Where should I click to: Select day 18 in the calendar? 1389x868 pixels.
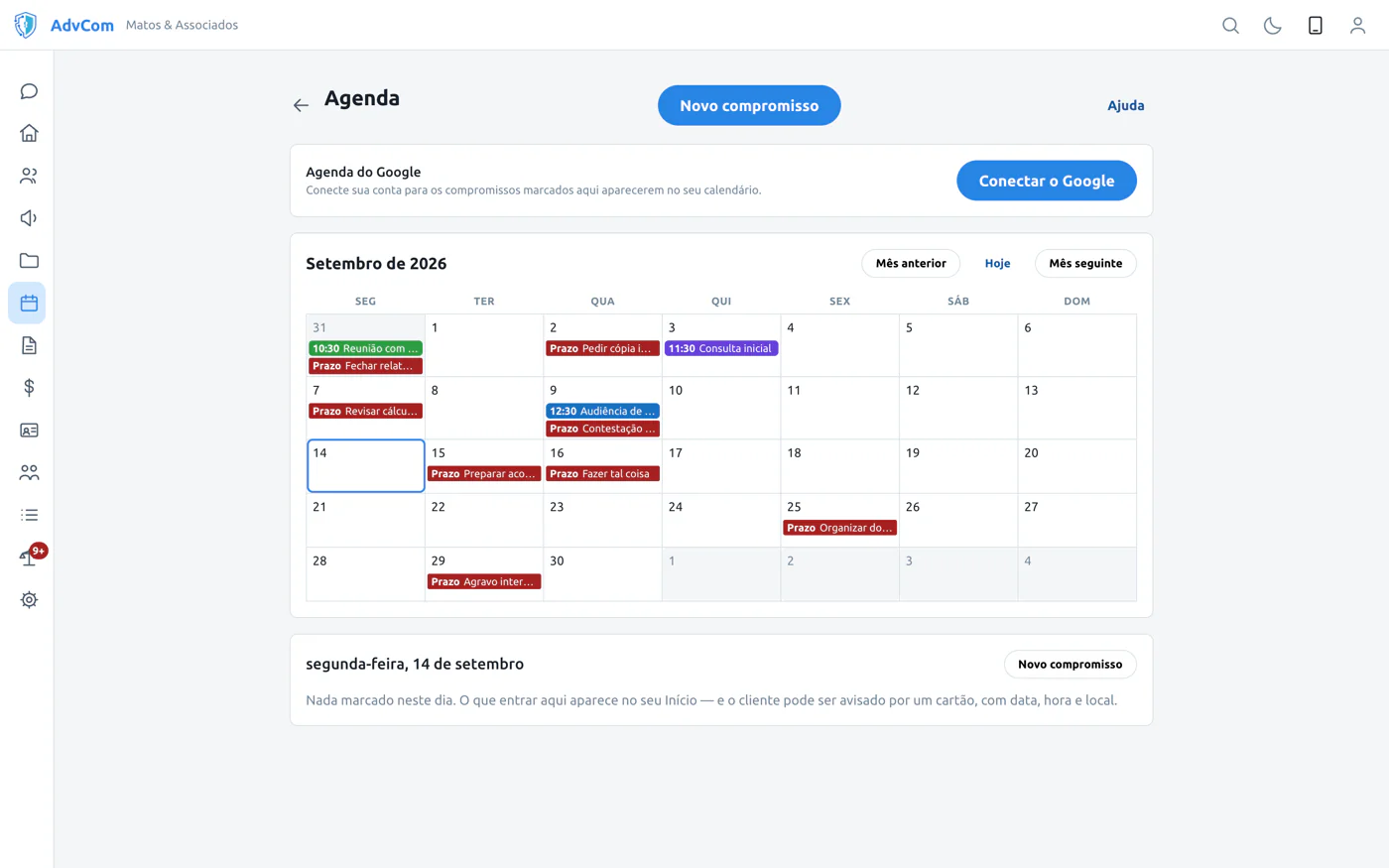[x=840, y=466]
